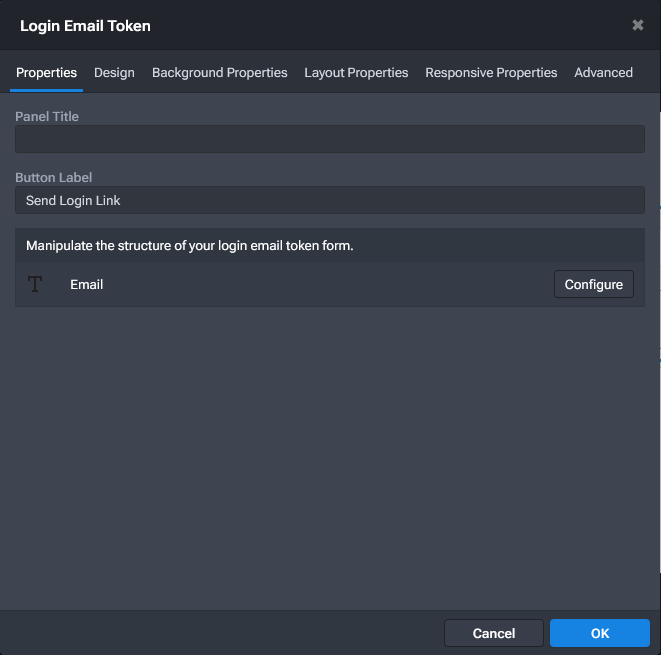
Task: Click the text field icon beside Email
Action: click(x=35, y=284)
